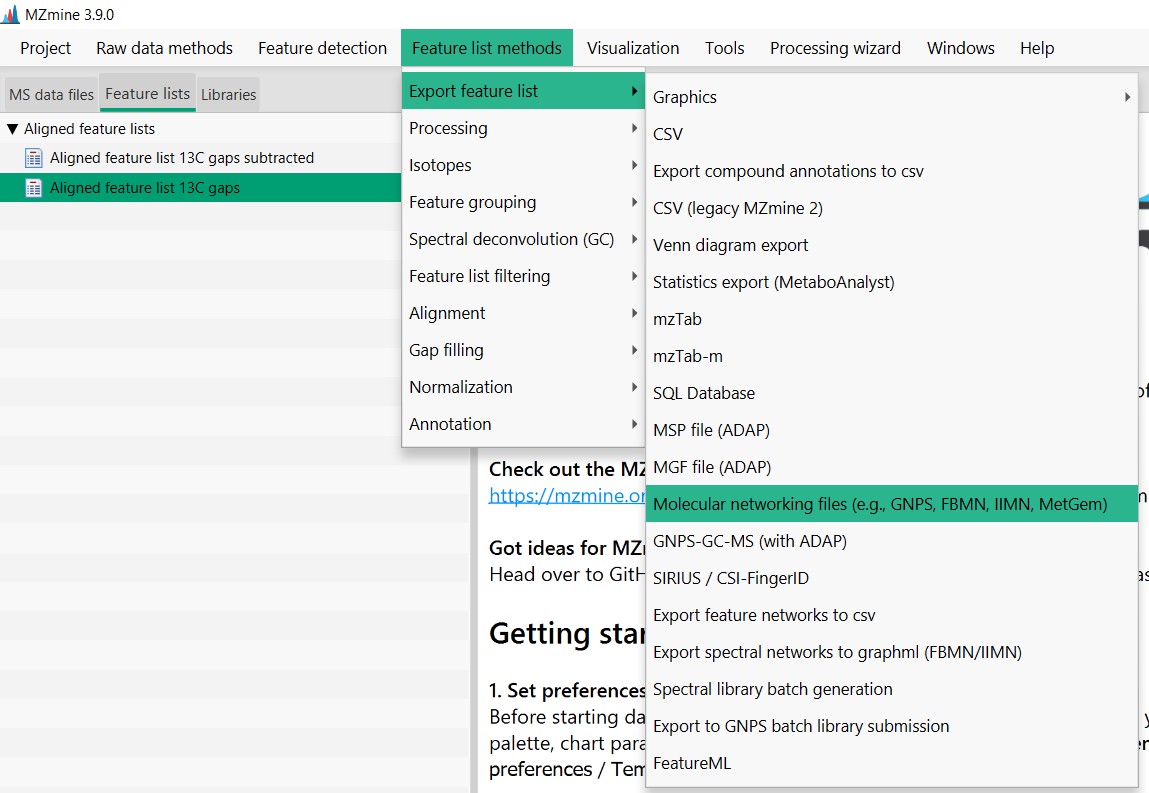1149x793 pixels.
Task: Collapse the Aligned feature lists tree
Action: tap(12, 129)
